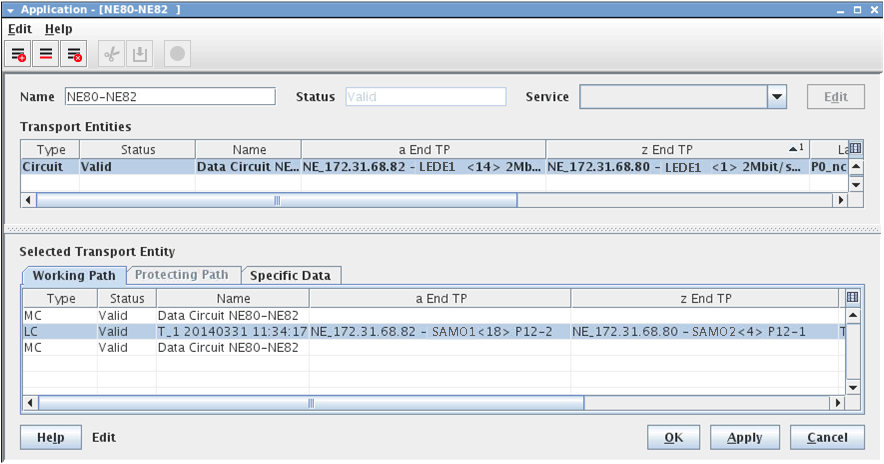Select the Working Path tab
This screenshot has width=884, height=464.
pyautogui.click(x=73, y=275)
